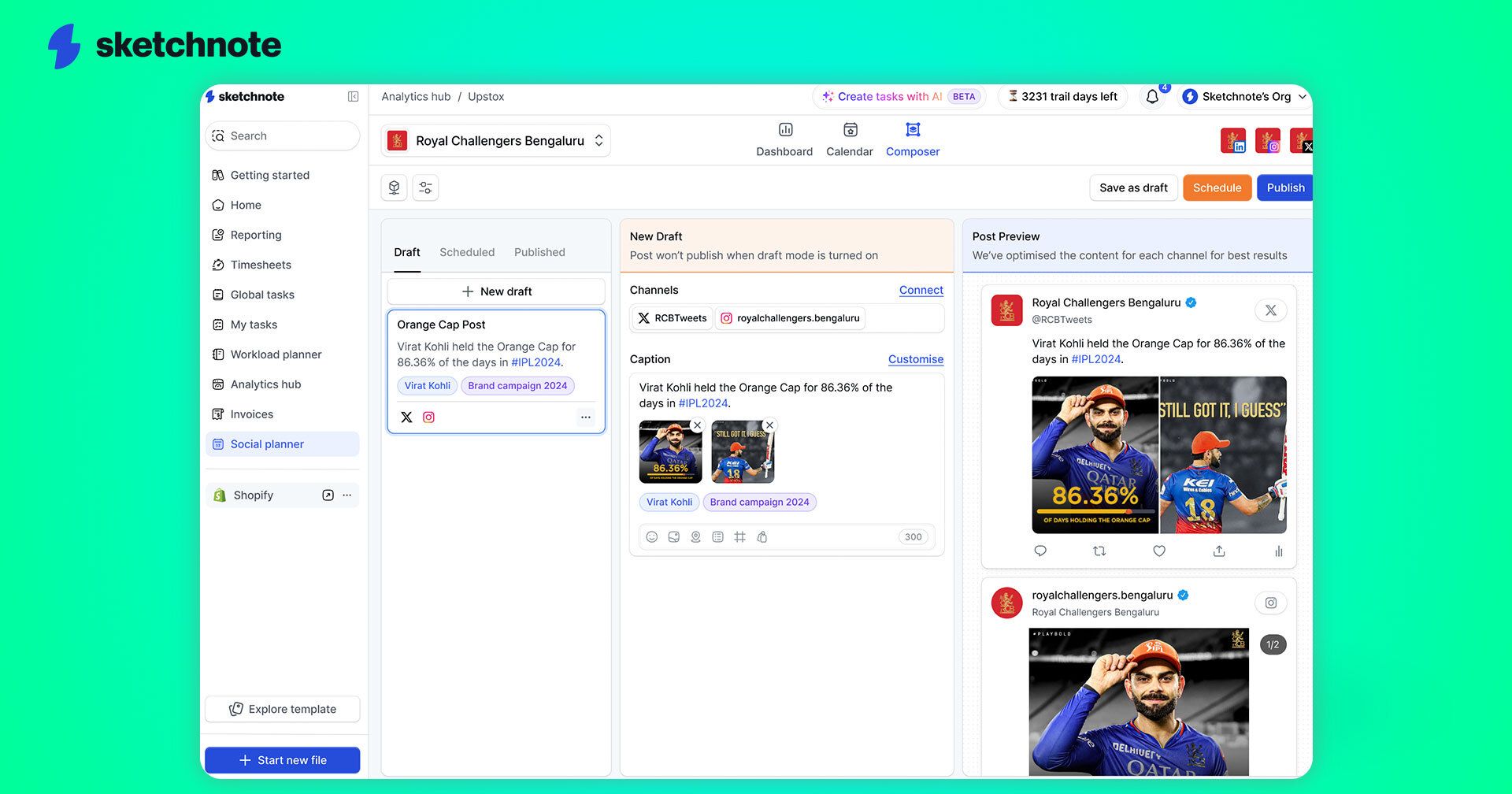
Task: Click the repost icon in X preview
Action: tap(1099, 551)
